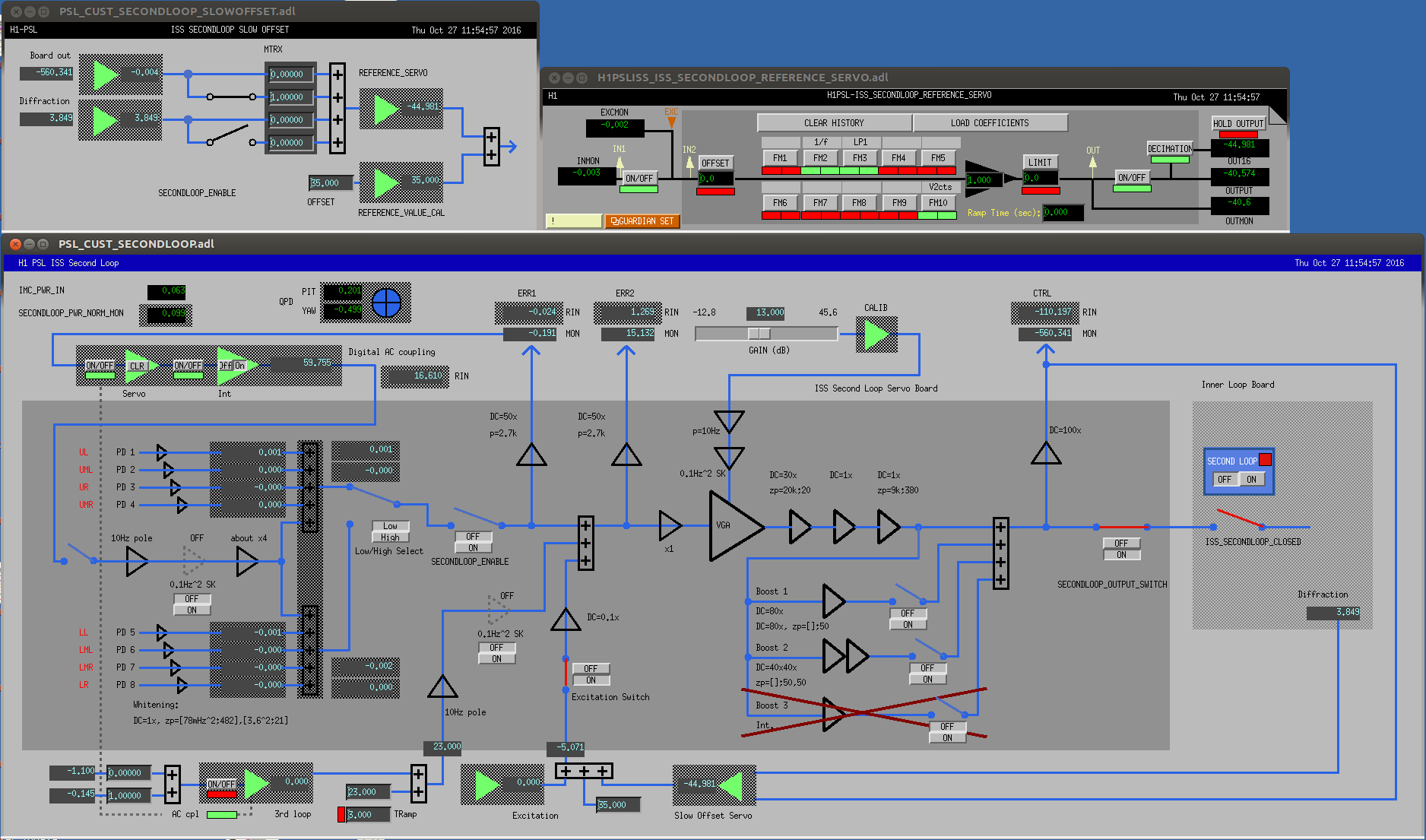Set SECONDLOOP_OUTPUT_SWITCH to ON
Image resolution: width=1426 pixels, height=840 pixels.
click(1121, 555)
